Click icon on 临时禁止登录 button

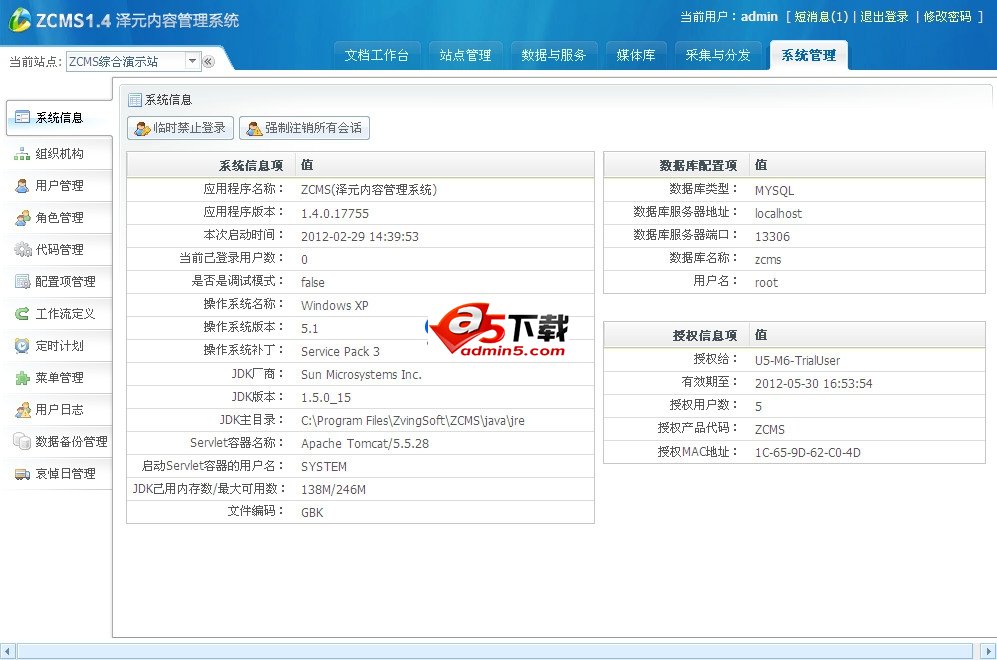[142, 128]
